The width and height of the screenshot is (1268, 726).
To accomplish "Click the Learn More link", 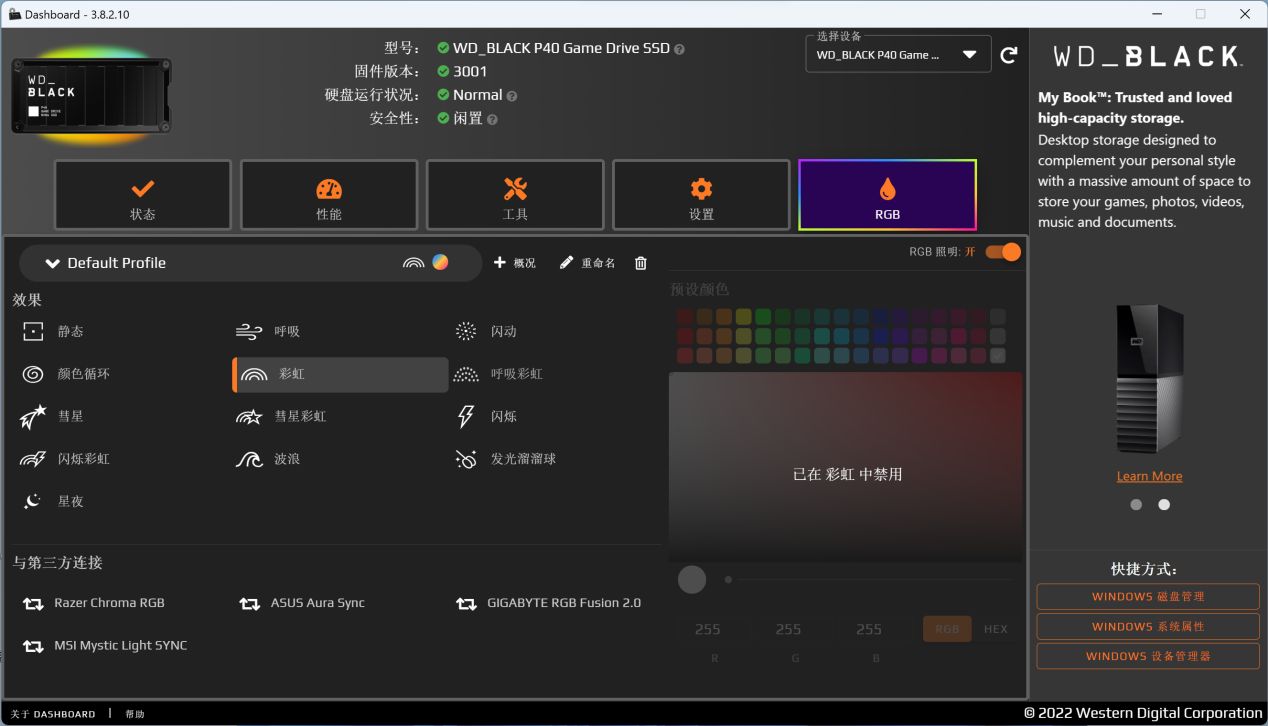I will click(1149, 476).
